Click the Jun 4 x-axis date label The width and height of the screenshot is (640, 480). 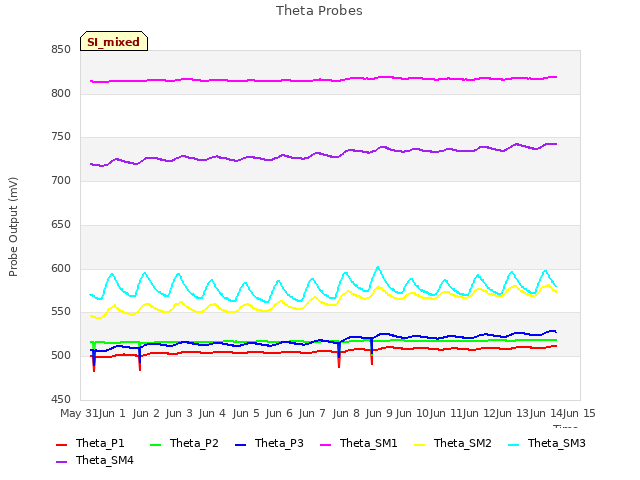212,413
